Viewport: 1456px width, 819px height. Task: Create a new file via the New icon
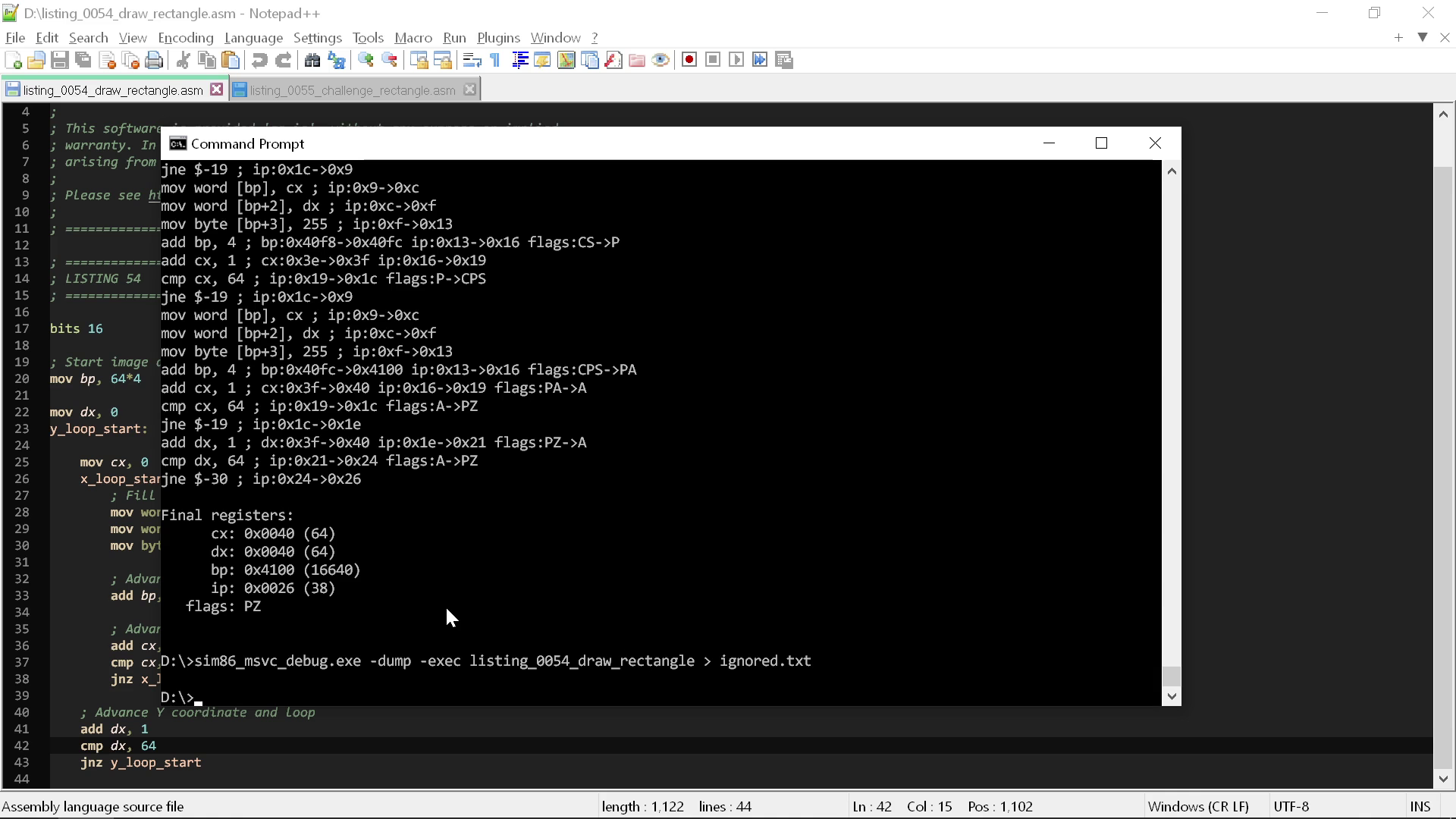(12, 60)
